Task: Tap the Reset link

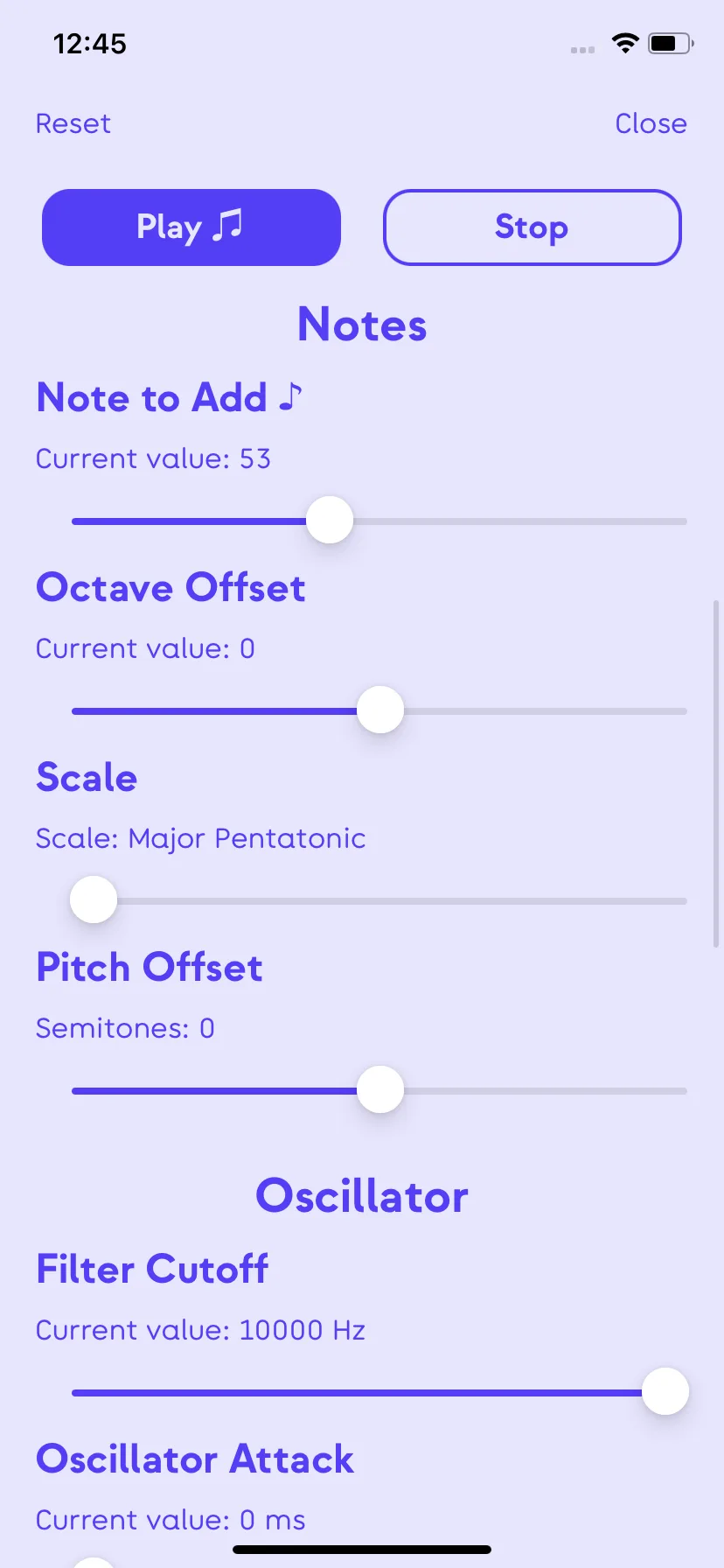Action: (x=73, y=123)
